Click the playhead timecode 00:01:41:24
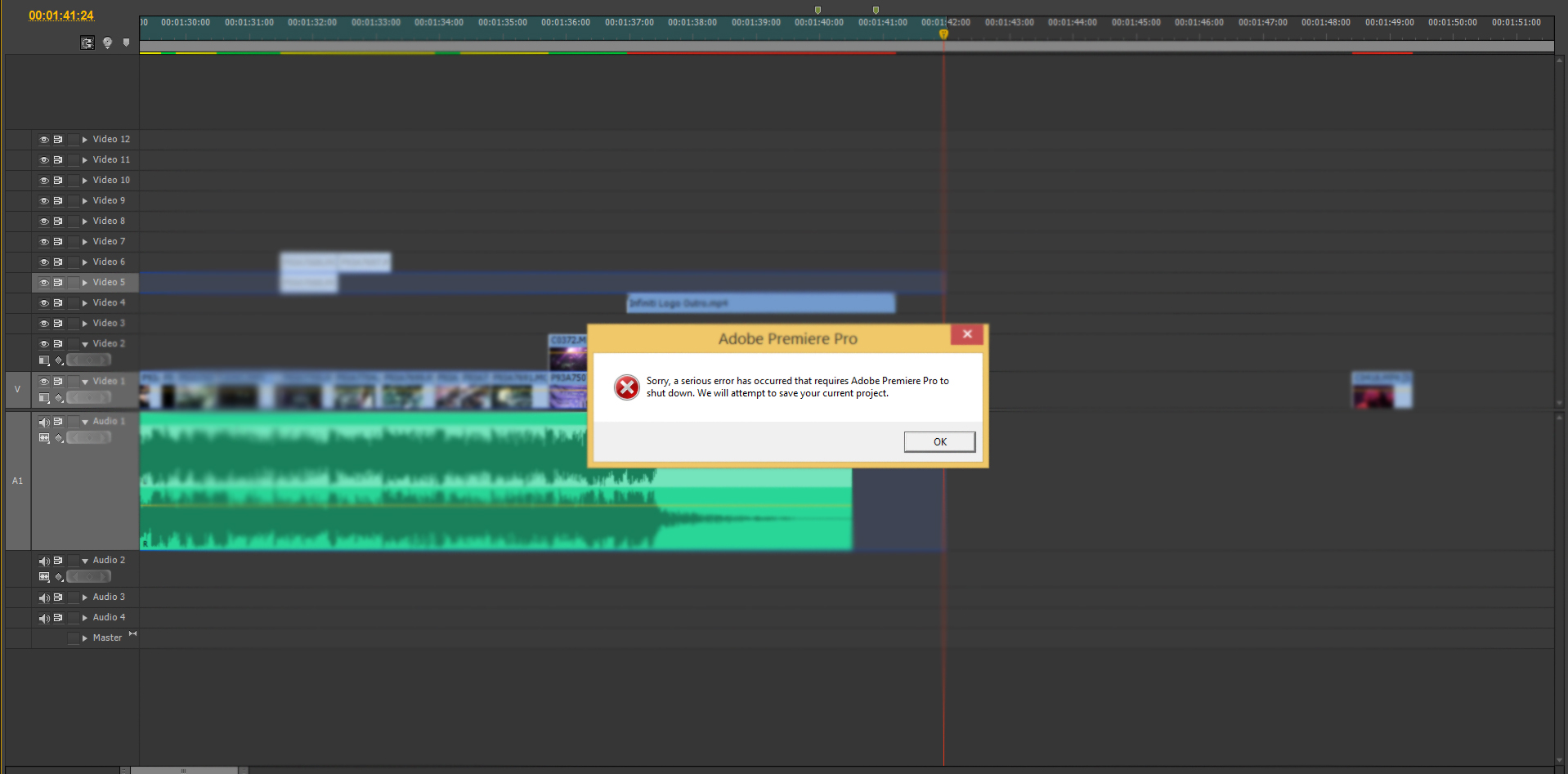This screenshot has height=774, width=1568. [61, 16]
